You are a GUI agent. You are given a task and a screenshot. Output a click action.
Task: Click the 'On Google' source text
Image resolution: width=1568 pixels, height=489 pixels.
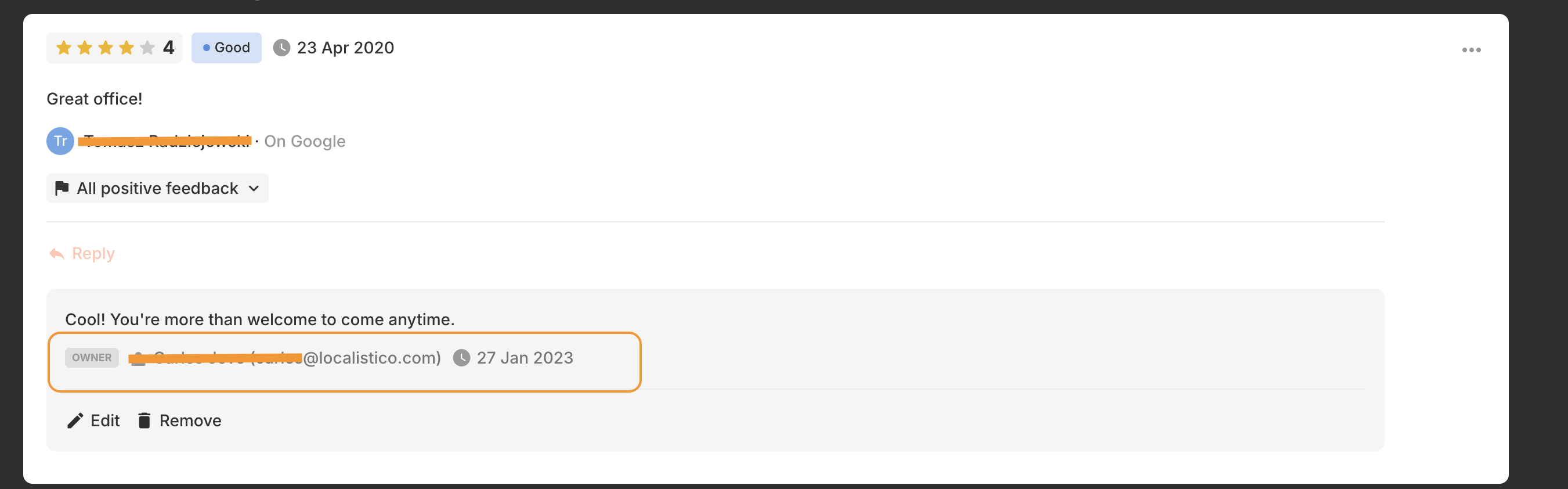[304, 141]
